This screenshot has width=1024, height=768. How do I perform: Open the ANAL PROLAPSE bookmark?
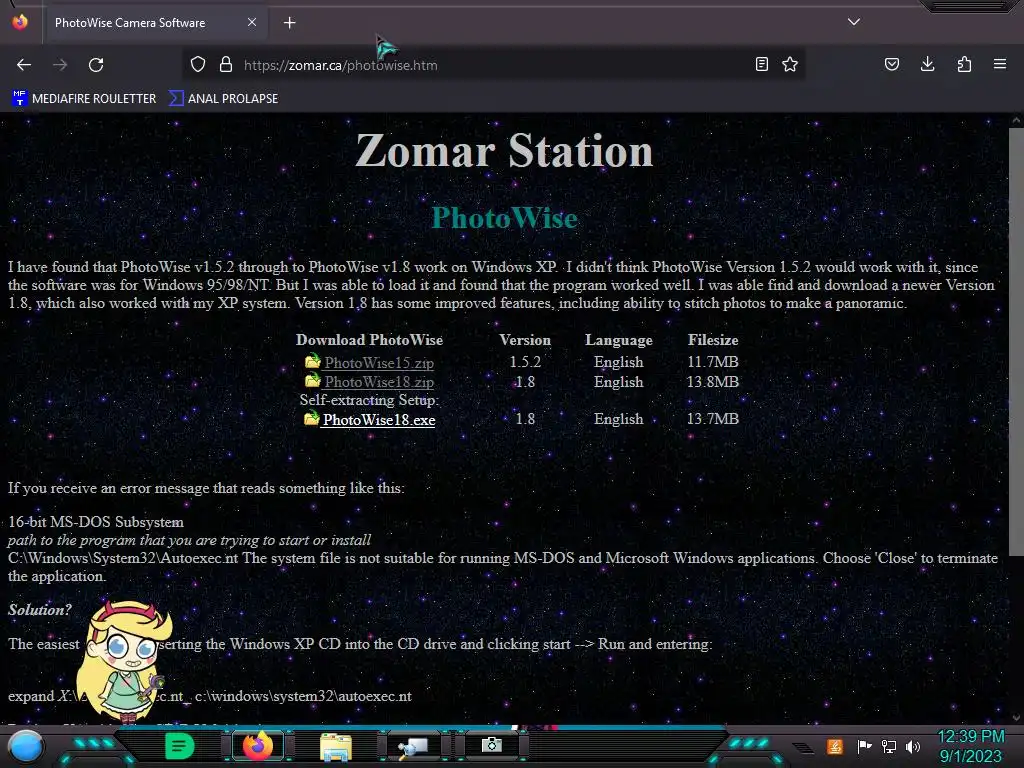(224, 99)
